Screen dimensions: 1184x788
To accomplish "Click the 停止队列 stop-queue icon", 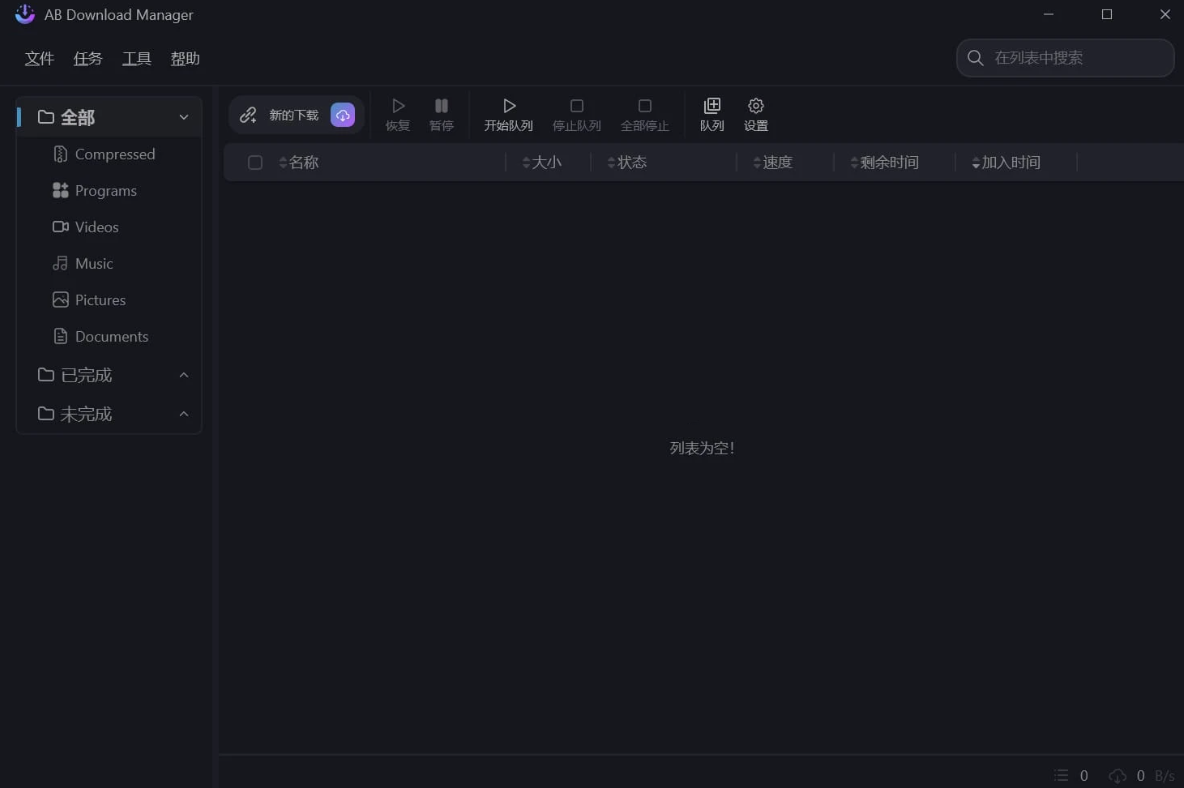I will point(576,112).
